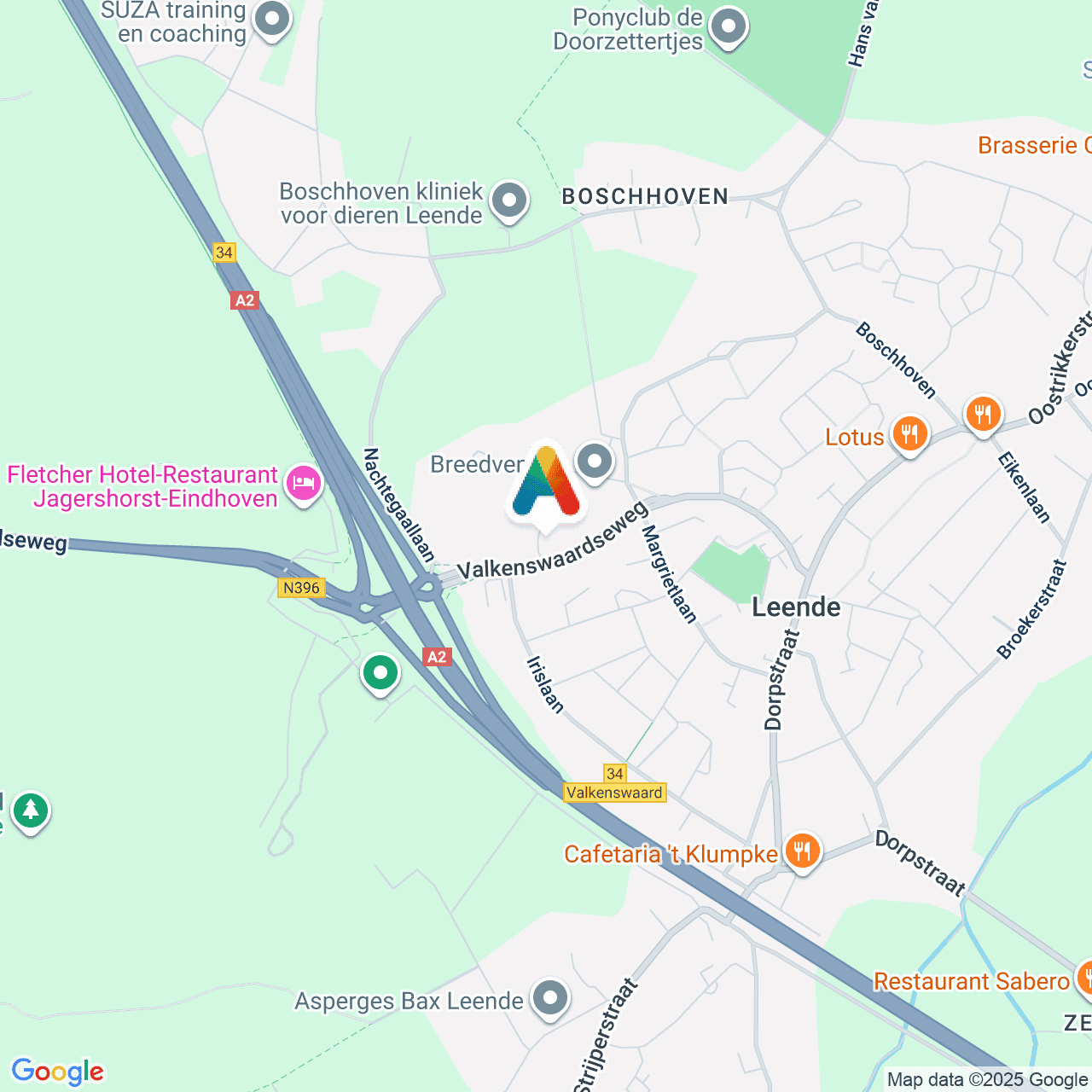
Task: Select the colorful A-shaped center map marker
Action: tap(547, 485)
